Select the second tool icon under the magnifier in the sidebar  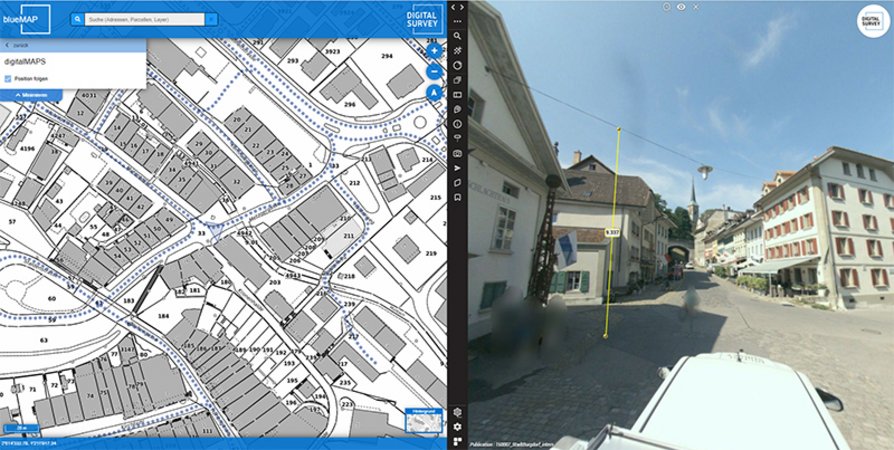(x=457, y=51)
